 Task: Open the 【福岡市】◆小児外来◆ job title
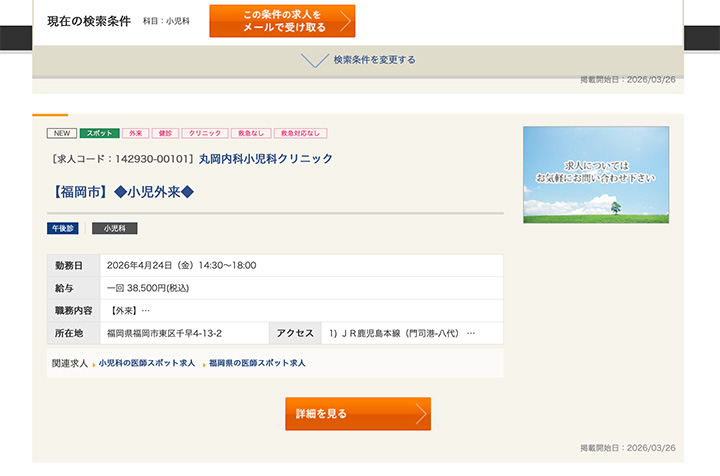pyautogui.click(x=120, y=191)
